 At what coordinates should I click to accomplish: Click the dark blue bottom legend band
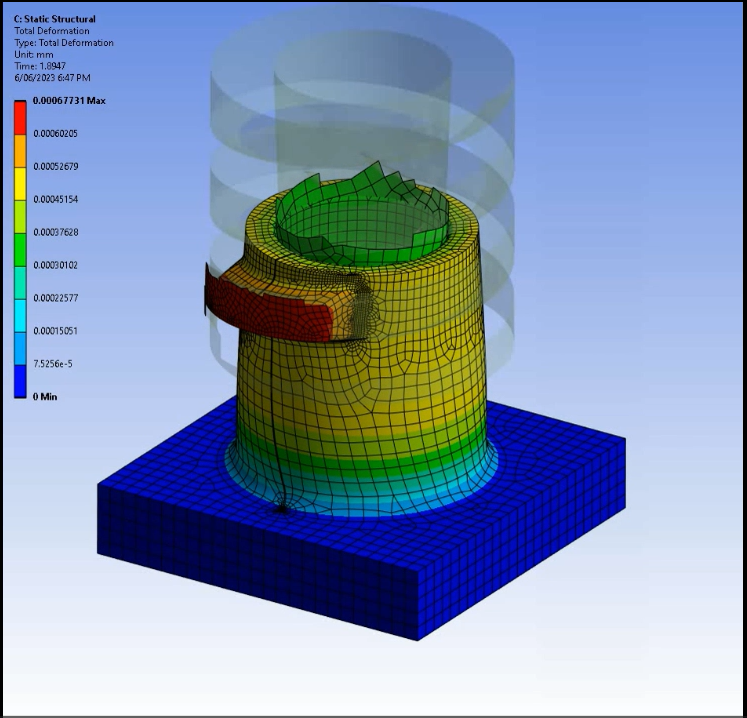pyautogui.click(x=20, y=380)
